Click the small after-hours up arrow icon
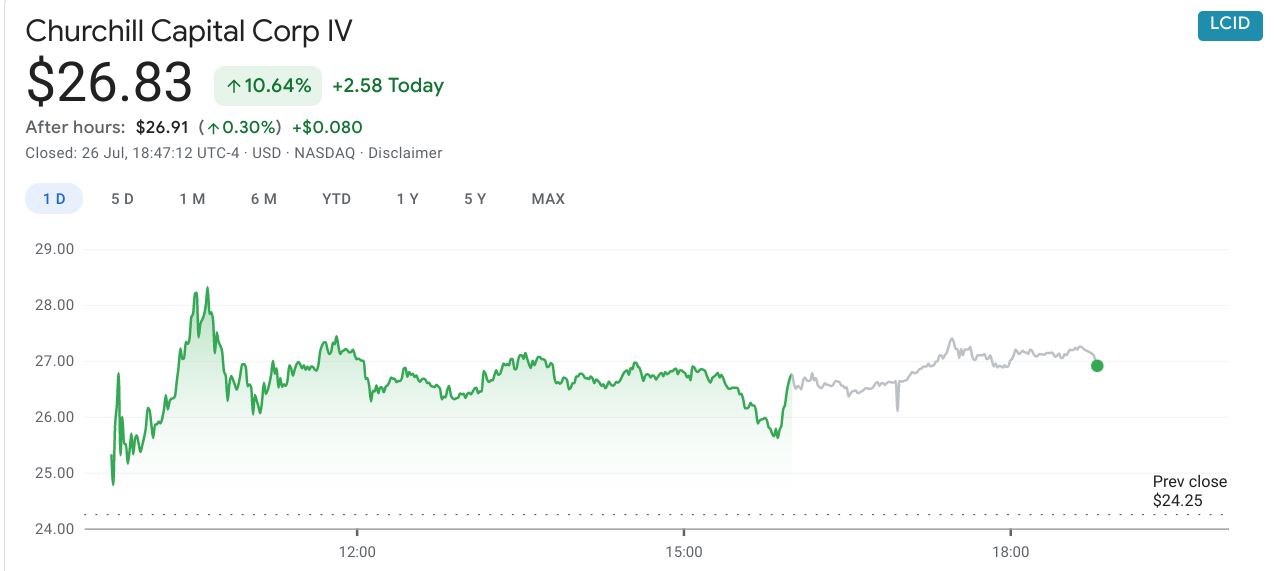This screenshot has height=571, width=1274. tap(212, 128)
